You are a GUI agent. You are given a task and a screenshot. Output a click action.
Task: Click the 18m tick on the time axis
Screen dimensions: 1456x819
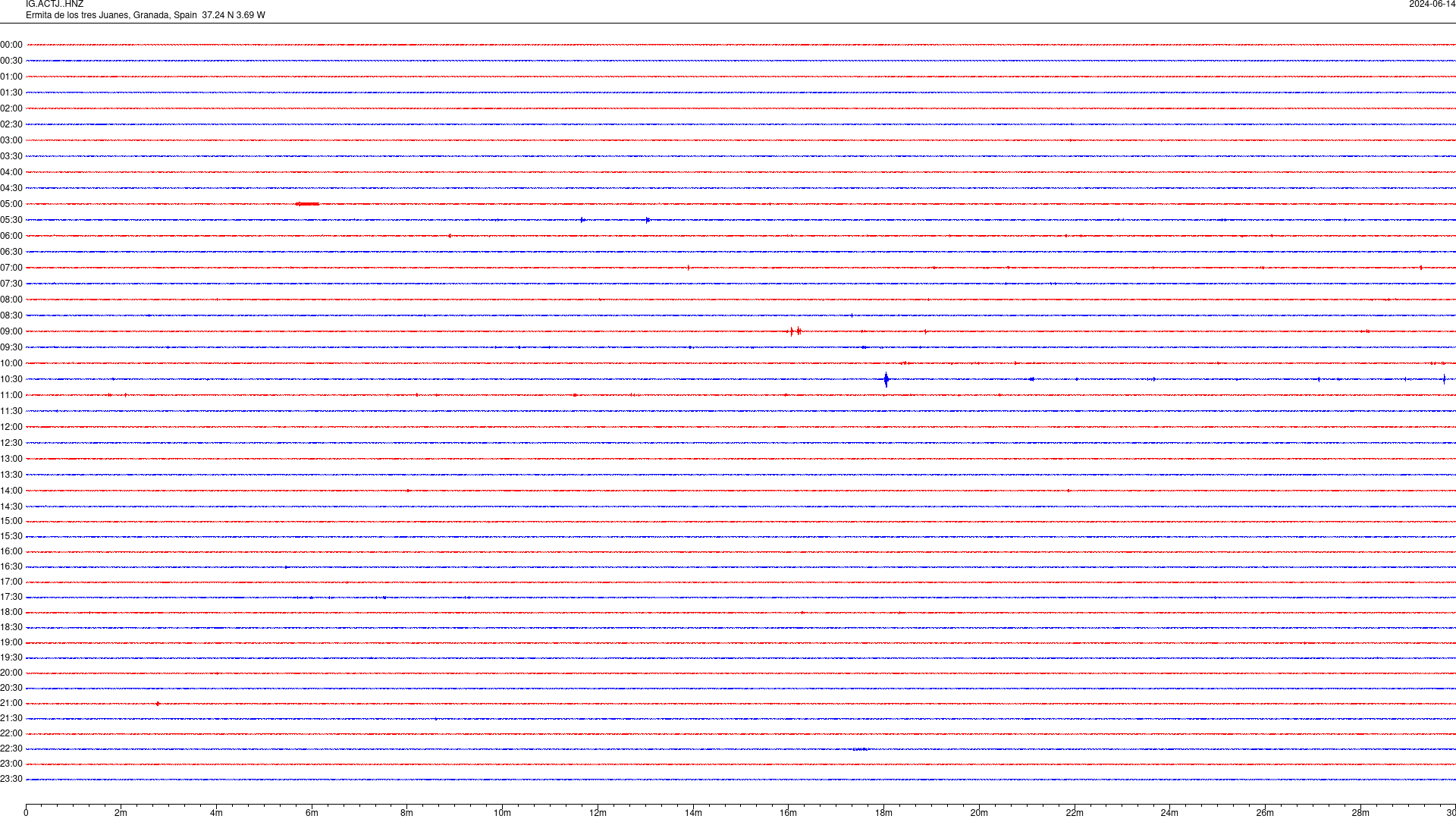[x=883, y=813]
